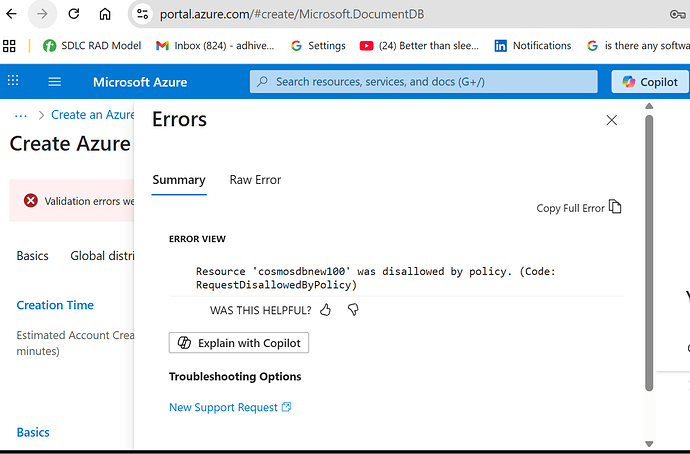The height and width of the screenshot is (454, 690).
Task: Click Explain with Copilot button
Action: [x=240, y=343]
